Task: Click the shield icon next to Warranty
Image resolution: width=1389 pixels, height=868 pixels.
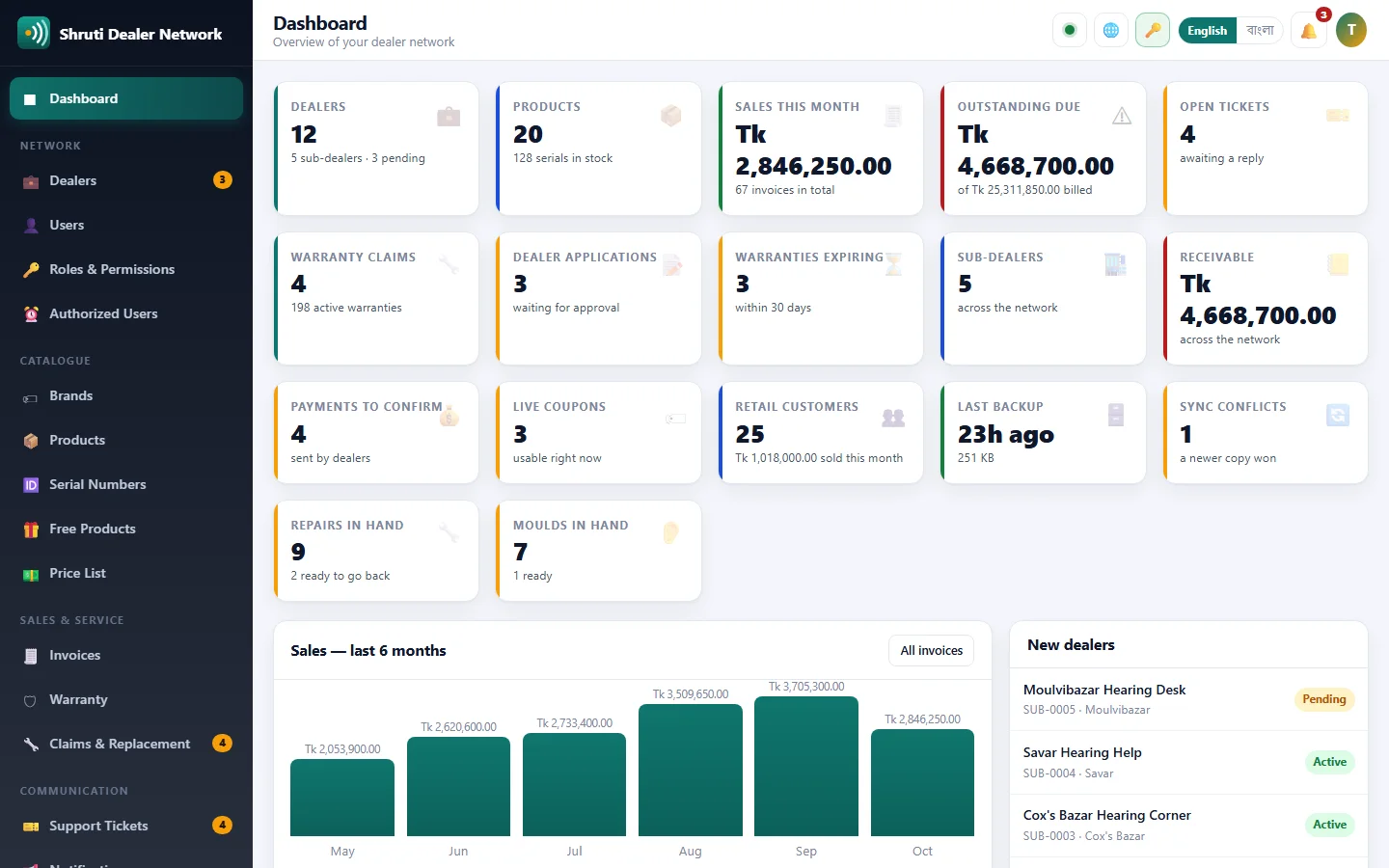Action: tap(31, 700)
